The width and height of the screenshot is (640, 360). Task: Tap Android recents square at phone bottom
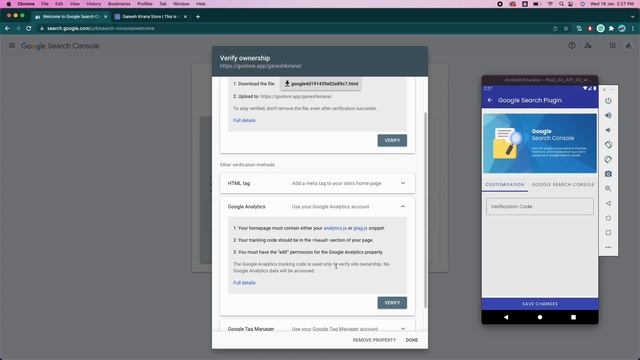[x=573, y=317]
